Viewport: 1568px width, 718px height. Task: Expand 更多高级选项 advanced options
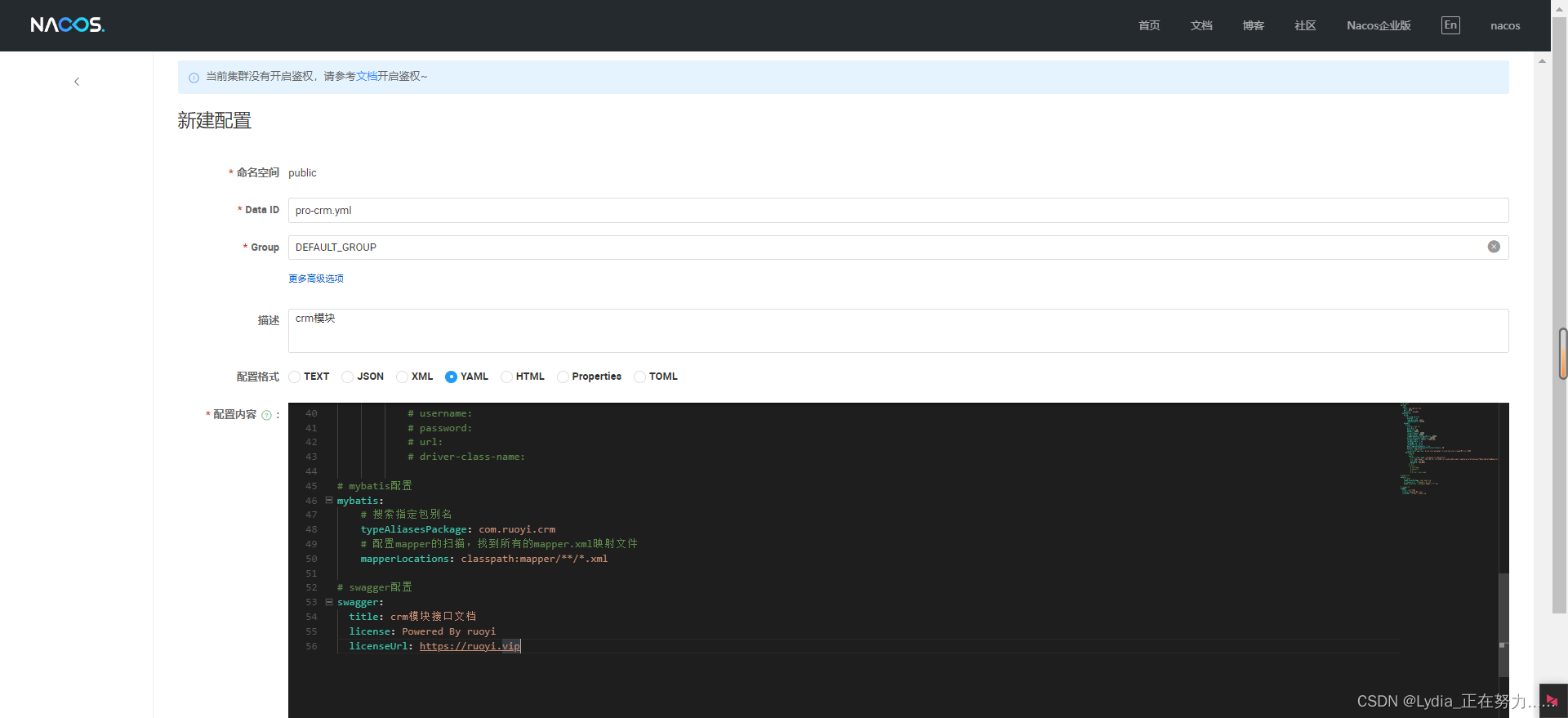pyautogui.click(x=316, y=279)
